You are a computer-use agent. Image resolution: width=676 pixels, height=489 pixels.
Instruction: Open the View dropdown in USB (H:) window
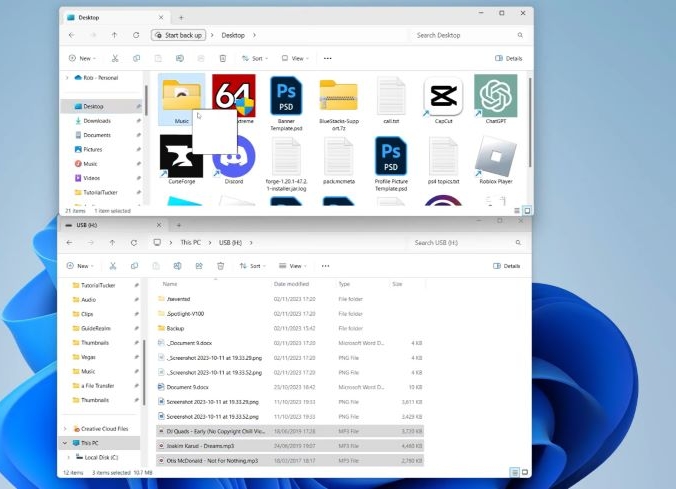[293, 266]
